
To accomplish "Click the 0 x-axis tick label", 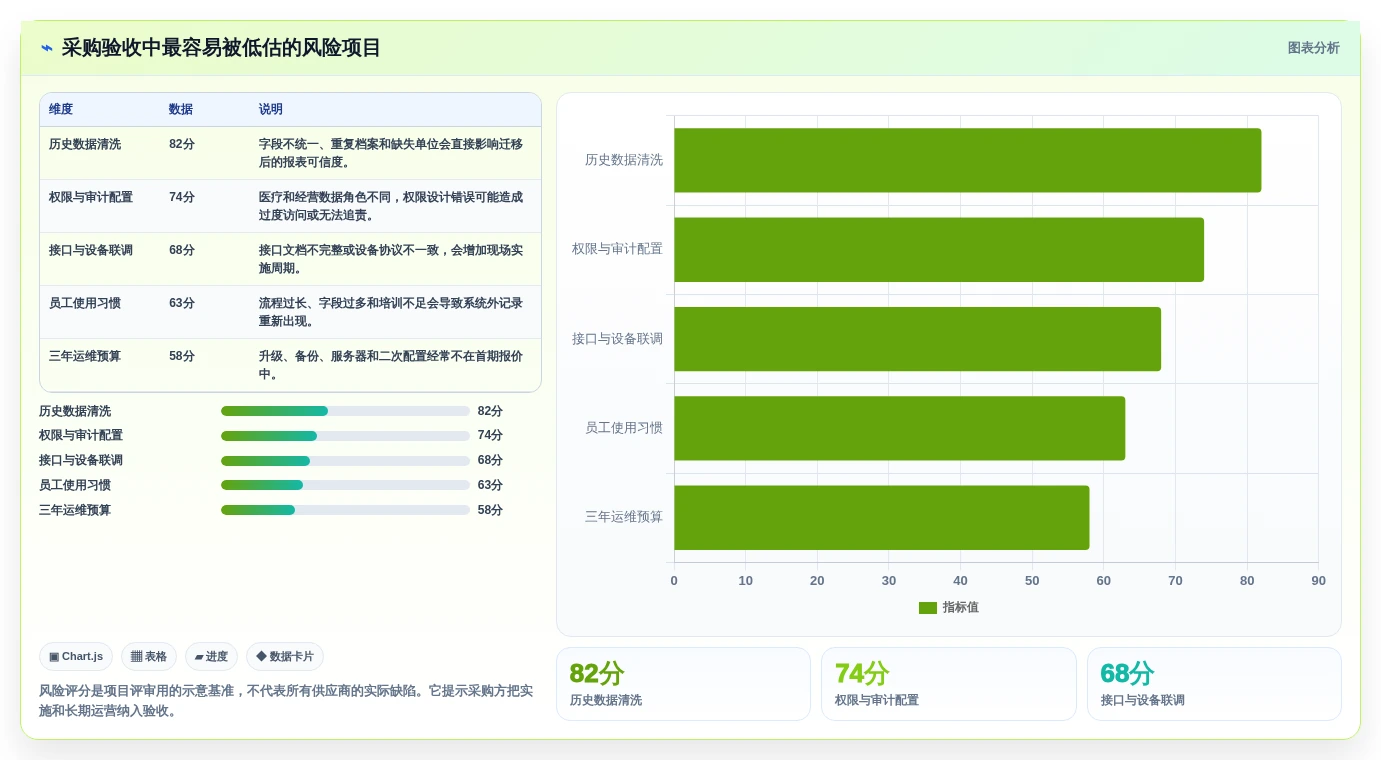I will point(674,581).
